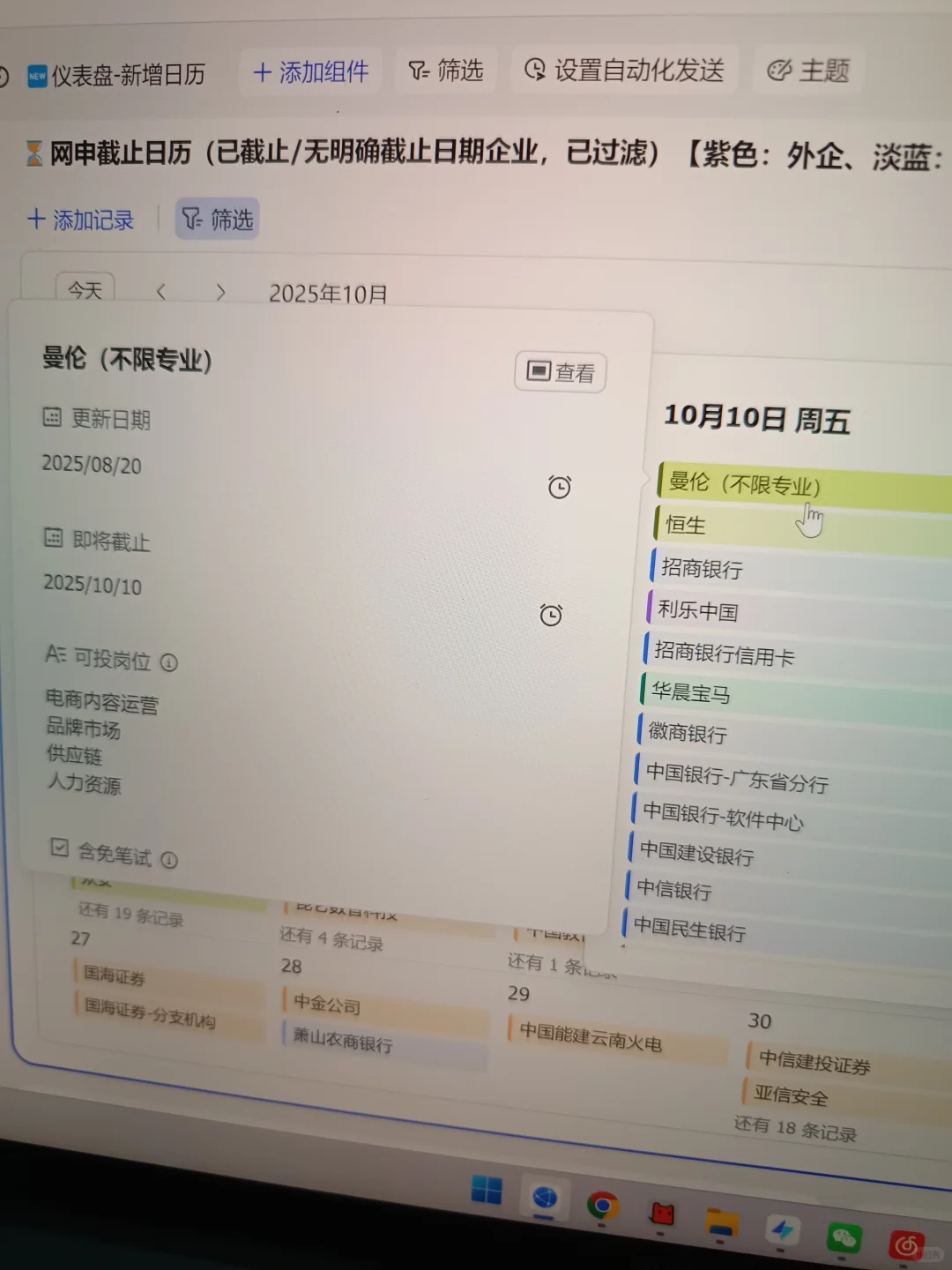The image size is (952, 1270).
Task: Open the red bookmark app taskbar icon
Action: point(662,1215)
